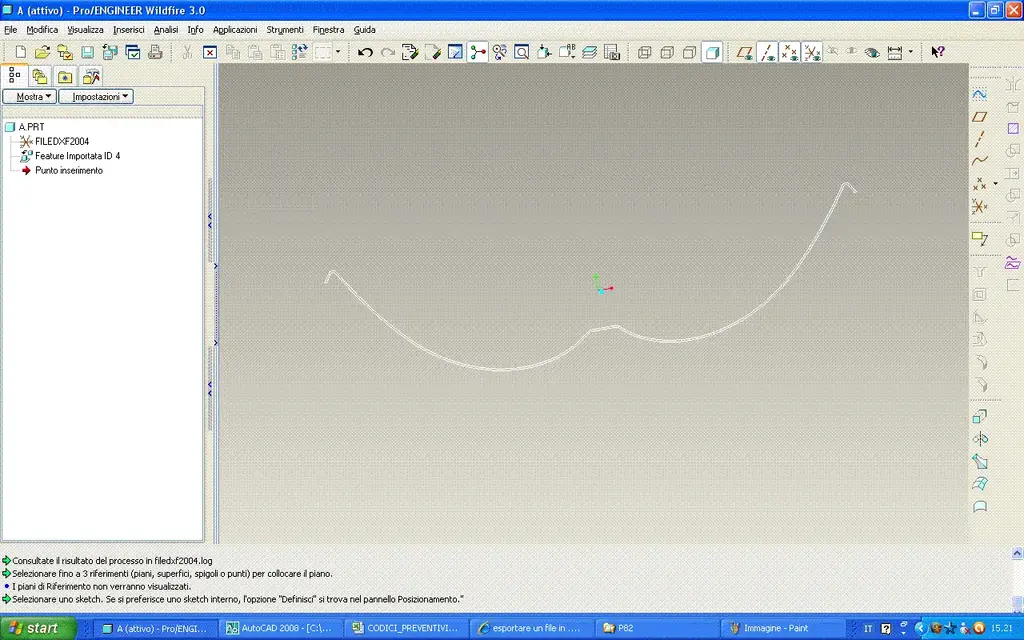Toggle coordinate systems visibility

[812, 52]
